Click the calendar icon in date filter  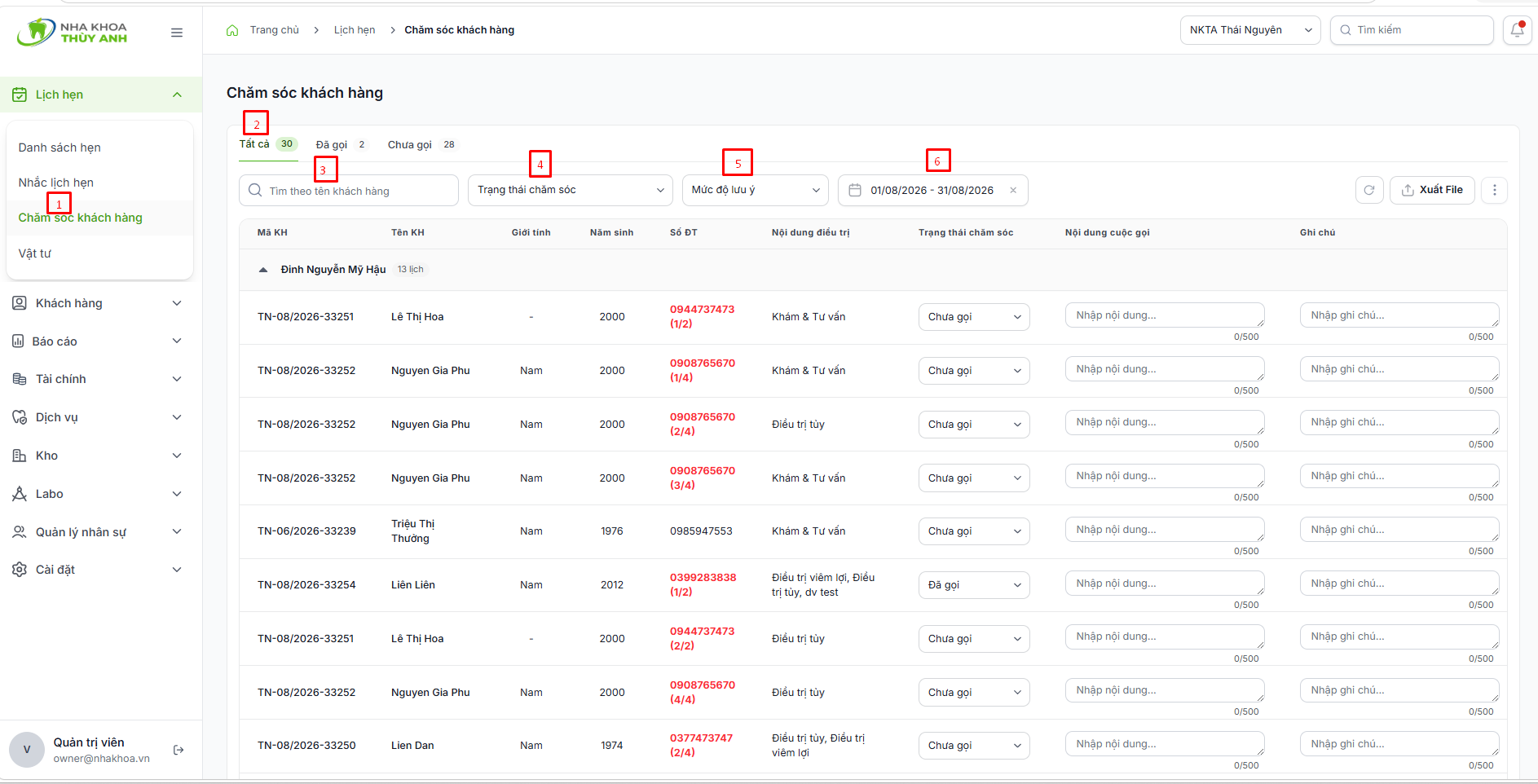(855, 190)
